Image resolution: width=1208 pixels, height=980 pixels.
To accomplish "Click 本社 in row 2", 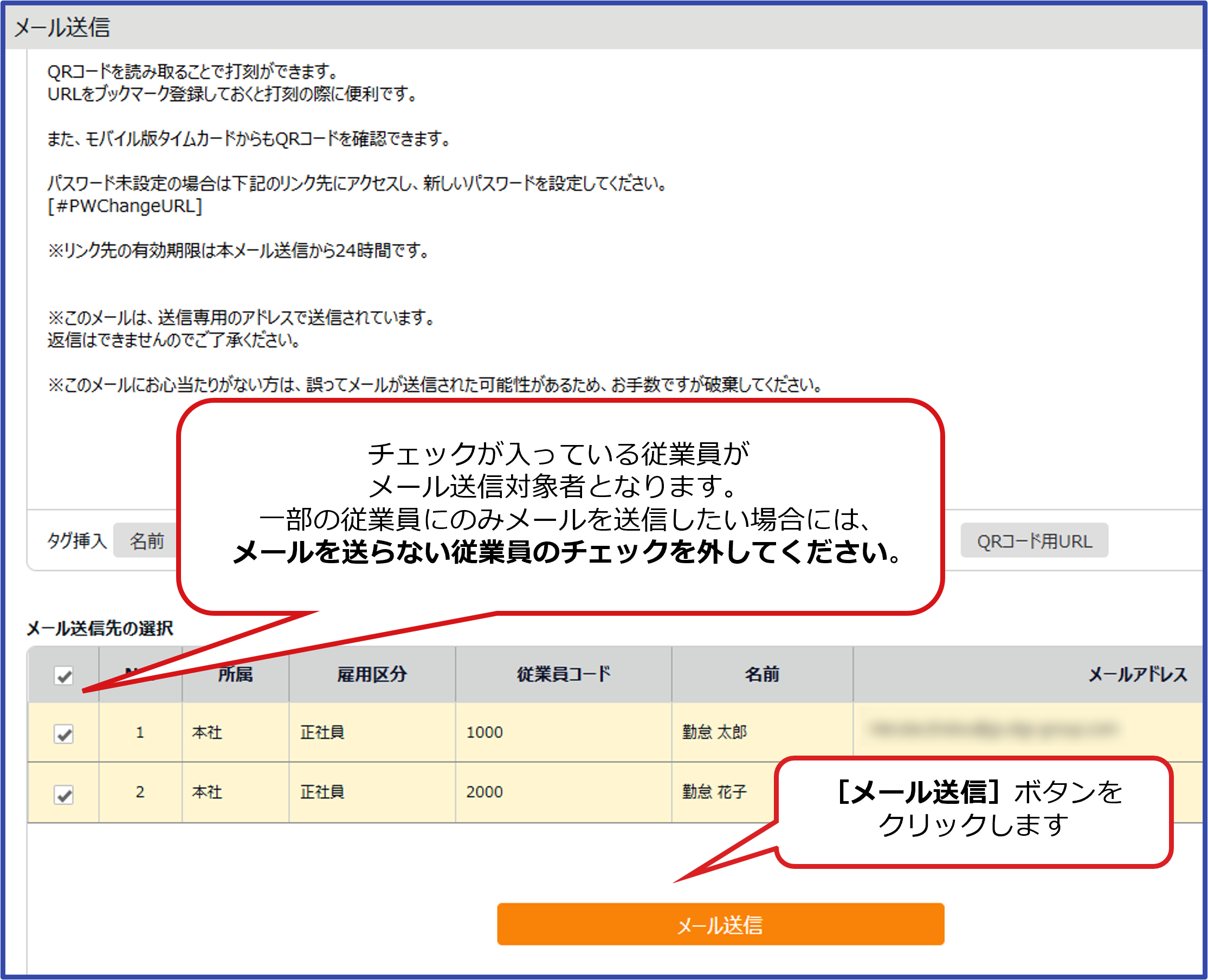I will coord(207,792).
